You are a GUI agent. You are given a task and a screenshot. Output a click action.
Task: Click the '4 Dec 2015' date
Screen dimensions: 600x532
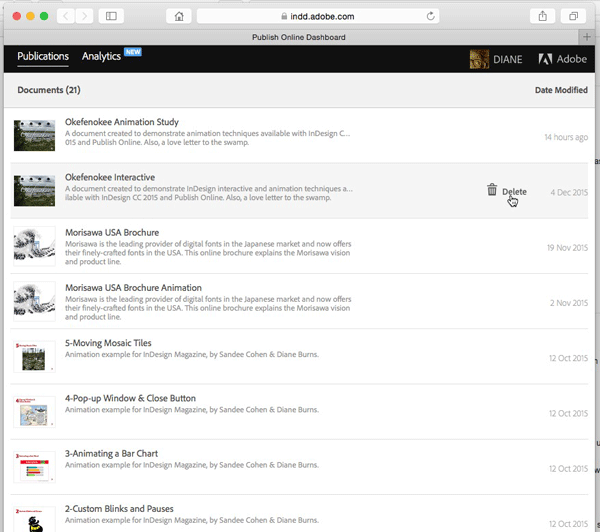[569, 192]
